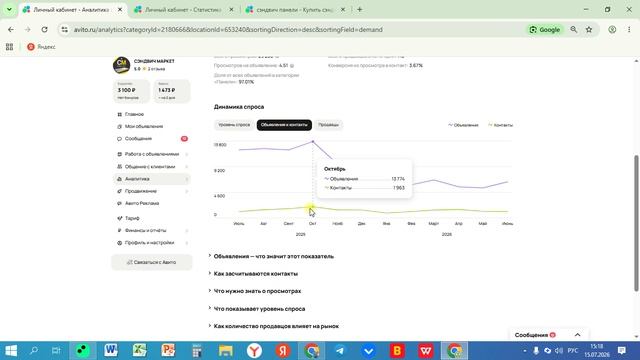640x360 pixels.
Task: Open Telegram from the taskbar
Action: pyautogui.click(x=340, y=351)
